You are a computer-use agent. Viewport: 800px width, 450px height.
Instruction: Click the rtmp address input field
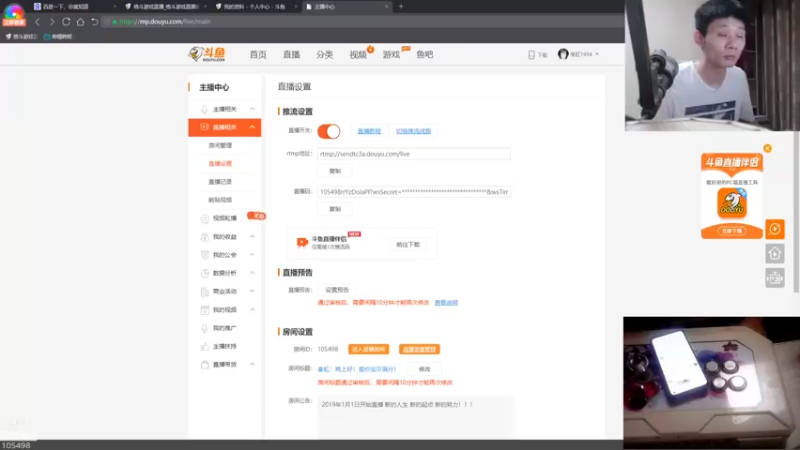(x=414, y=154)
